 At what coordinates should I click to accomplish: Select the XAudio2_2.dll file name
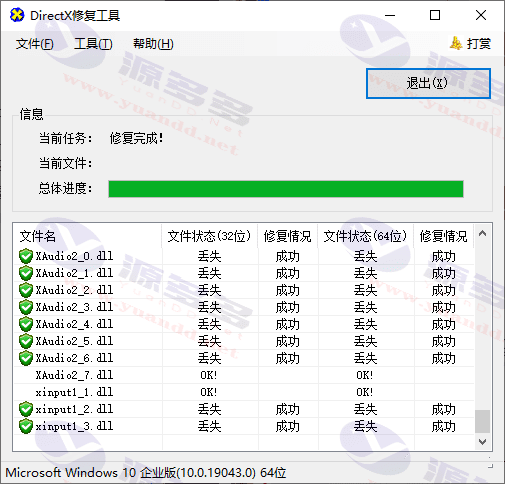[x=74, y=290]
